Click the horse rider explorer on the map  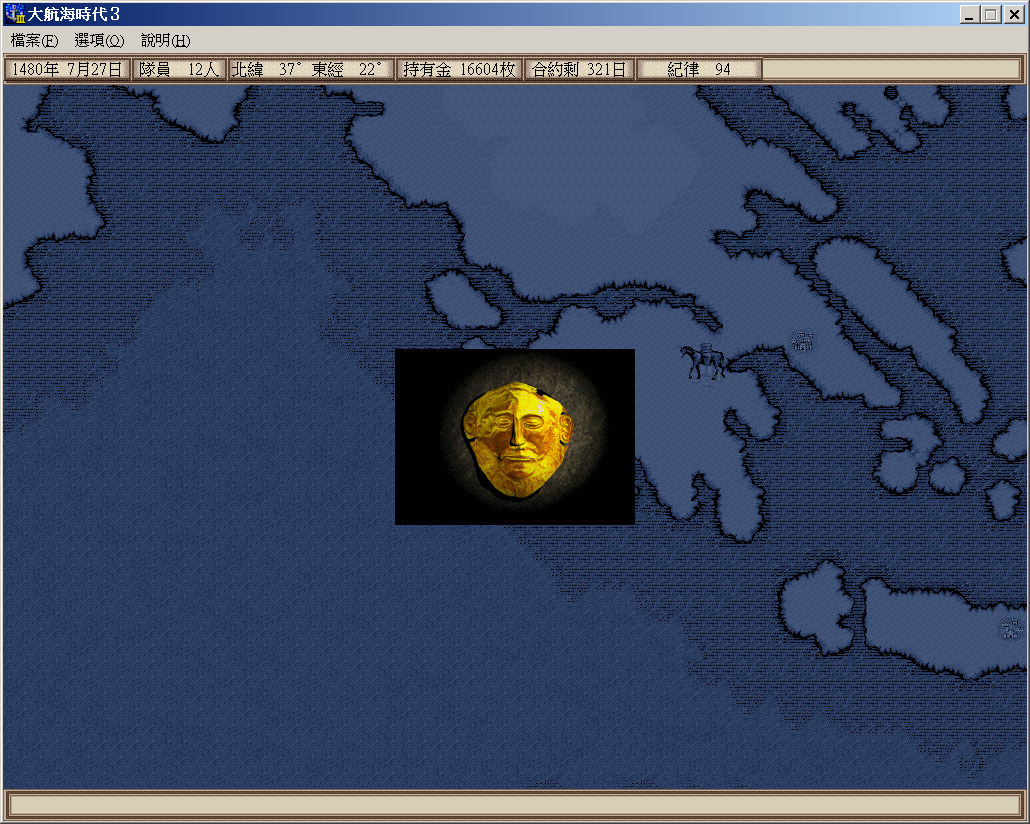pos(704,361)
